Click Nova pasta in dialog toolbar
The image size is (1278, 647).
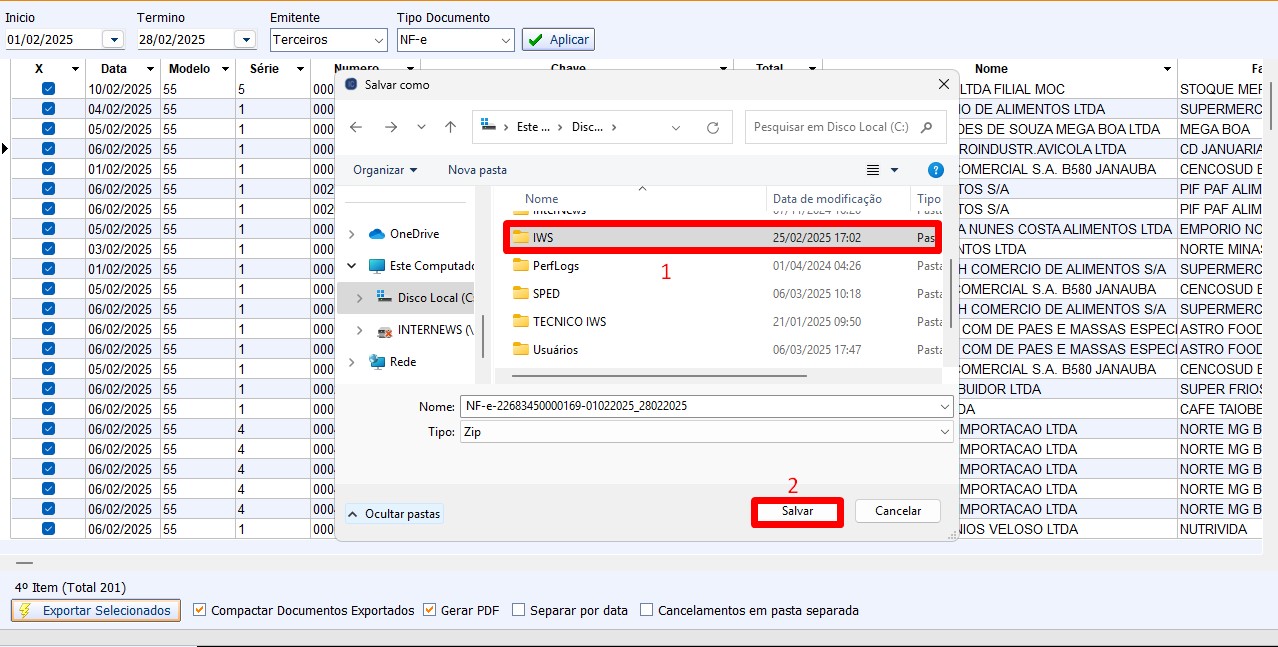pyautogui.click(x=477, y=170)
